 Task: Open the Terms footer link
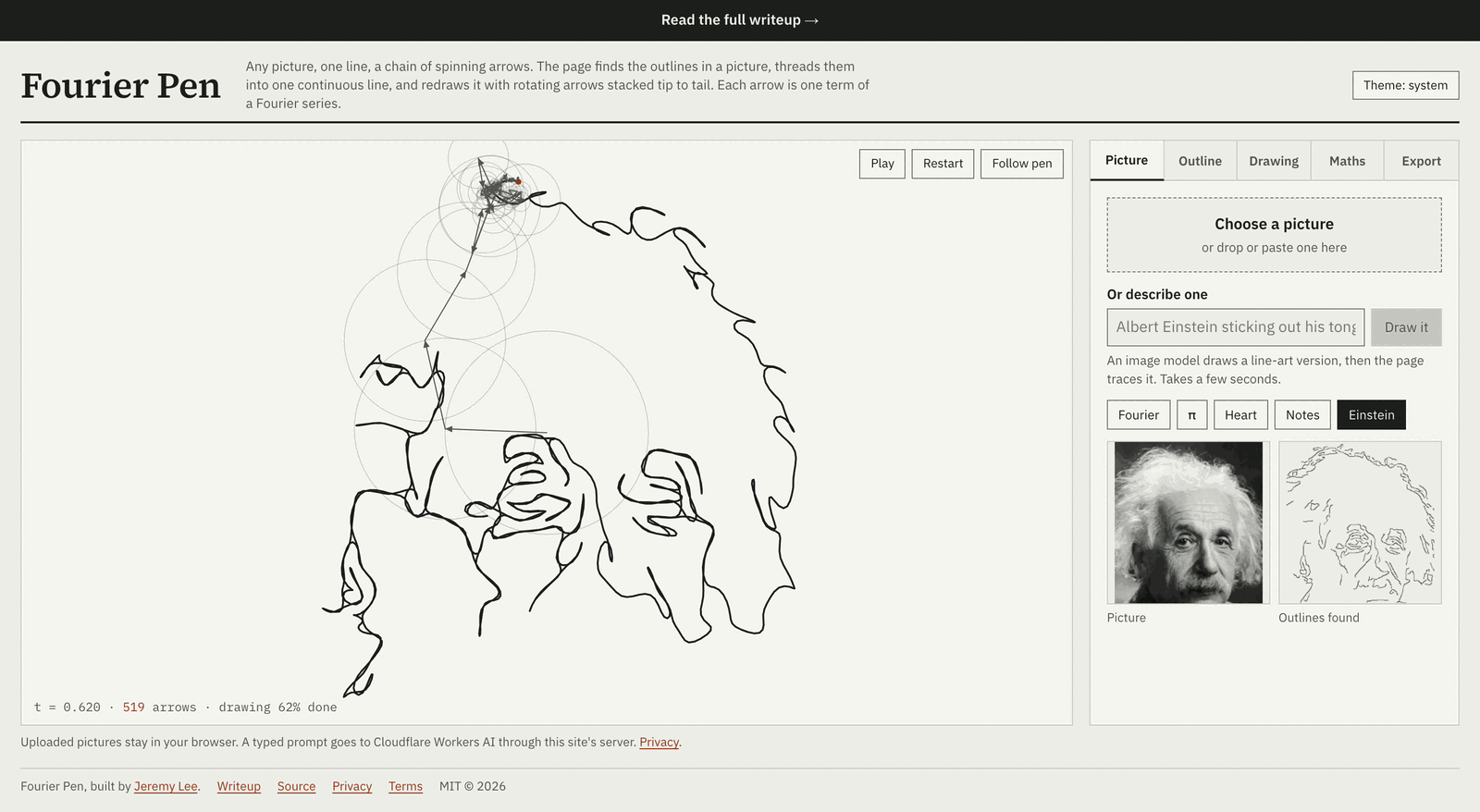(x=405, y=786)
